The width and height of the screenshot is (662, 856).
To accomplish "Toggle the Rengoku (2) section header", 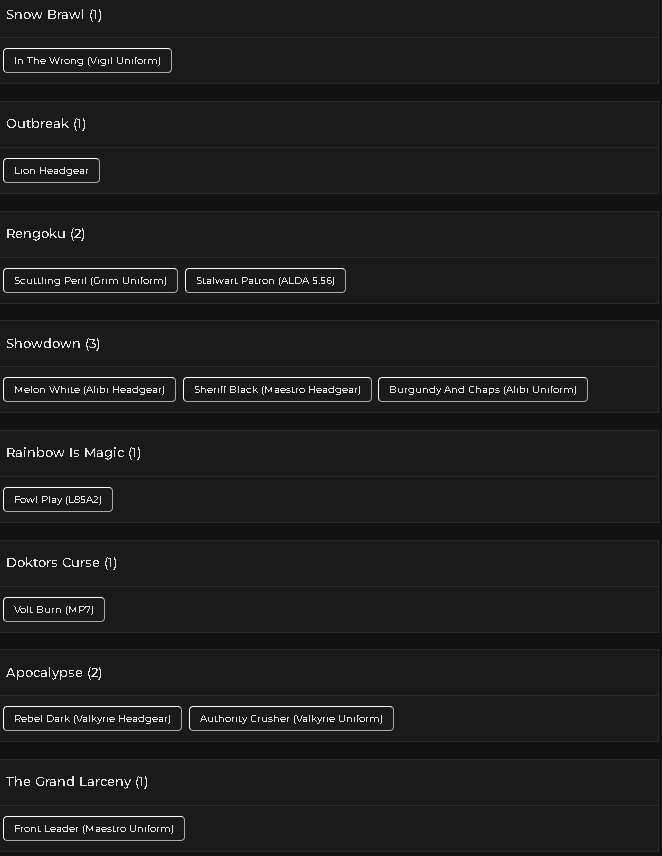I will [x=329, y=234].
